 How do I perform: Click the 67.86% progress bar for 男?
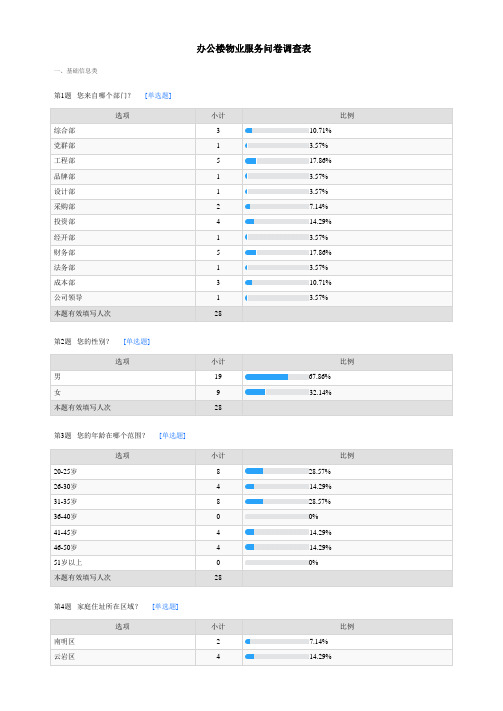(277, 377)
